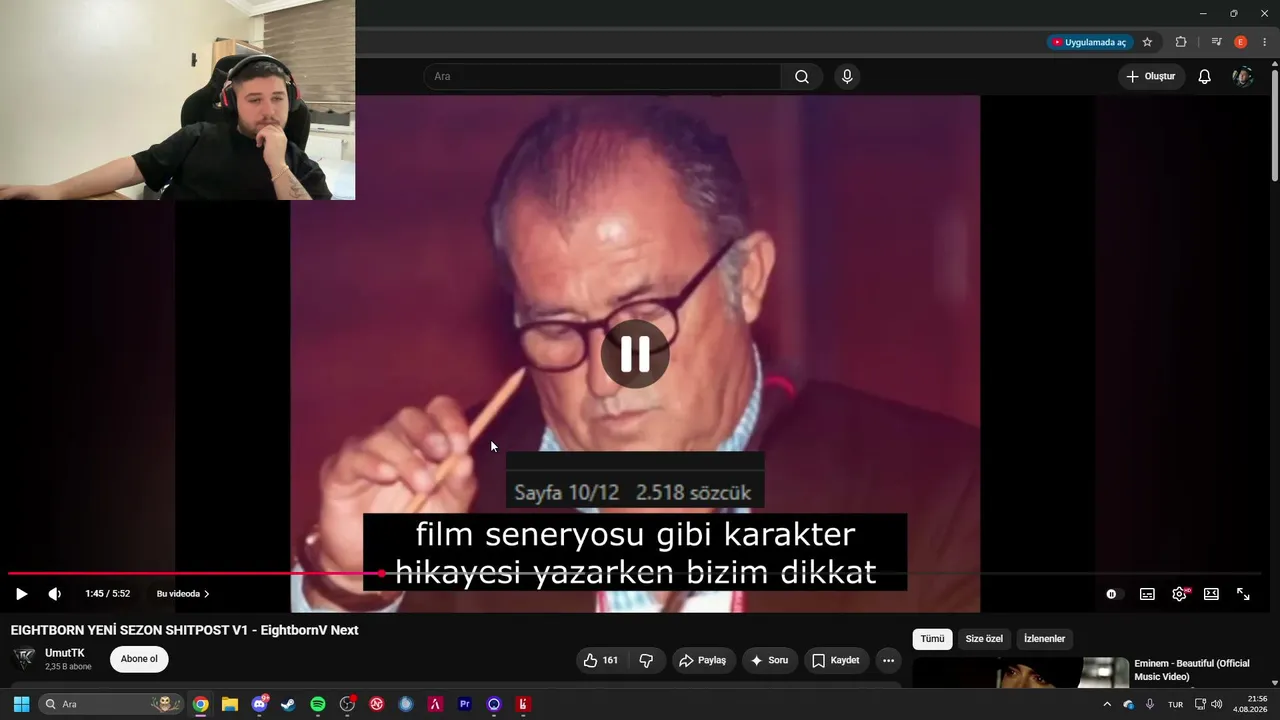Open Discord from the taskbar

(260, 704)
